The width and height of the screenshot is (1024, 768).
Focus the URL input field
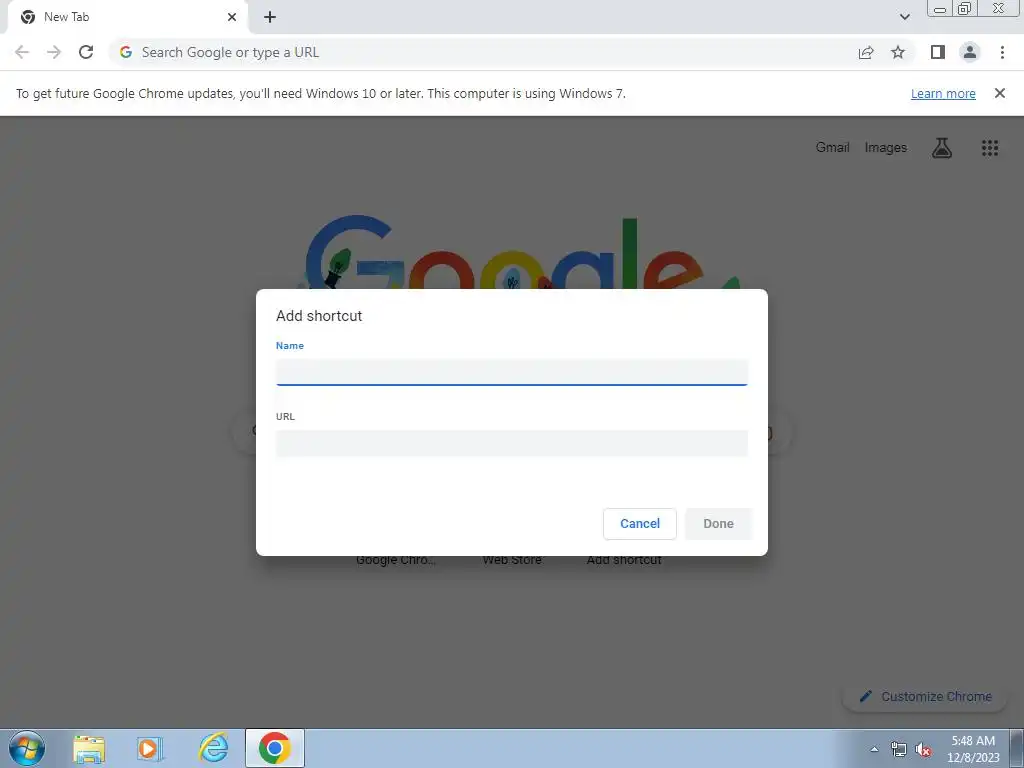pos(511,443)
